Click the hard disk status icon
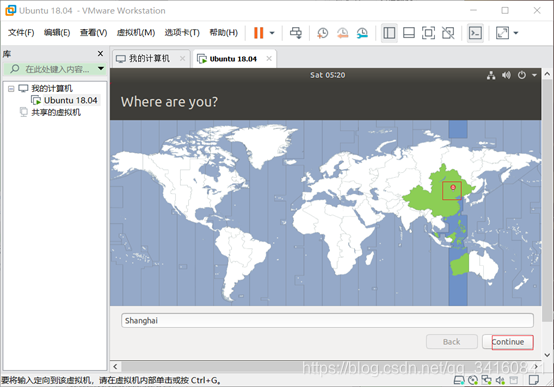Viewport: 554px width, 387px height. 459,380
